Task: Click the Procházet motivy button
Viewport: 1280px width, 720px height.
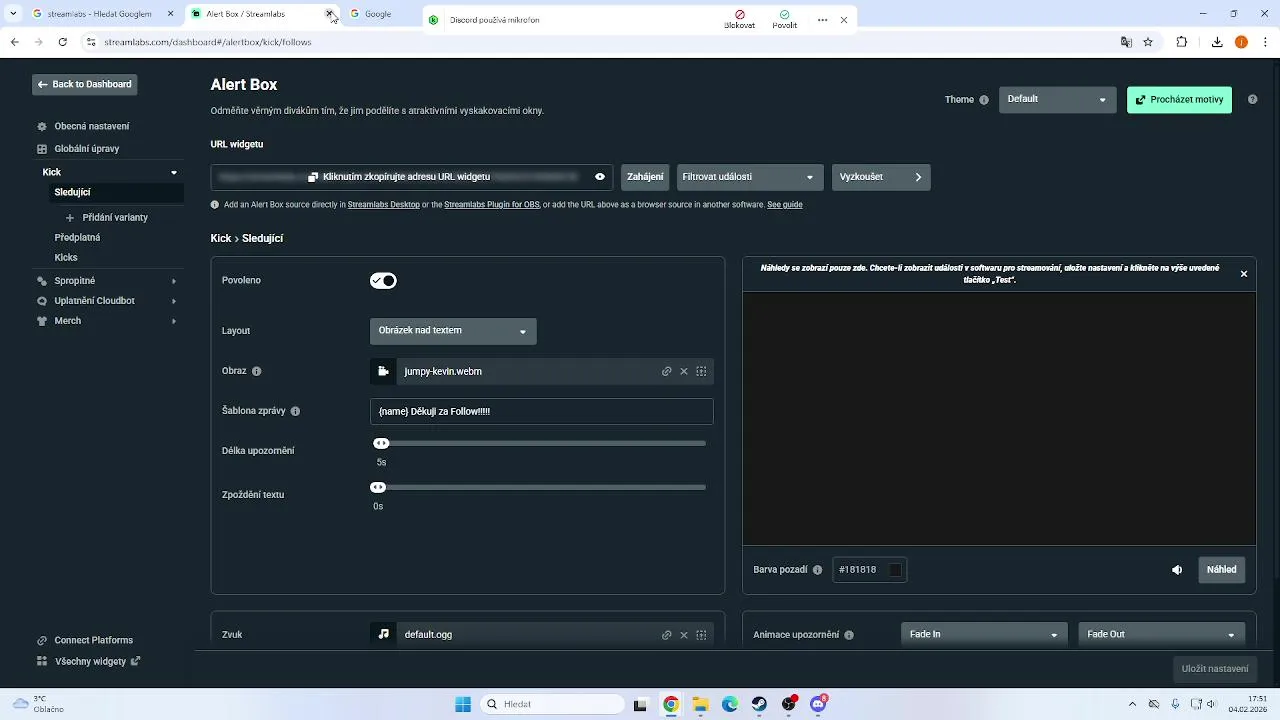Action: coord(1179,100)
